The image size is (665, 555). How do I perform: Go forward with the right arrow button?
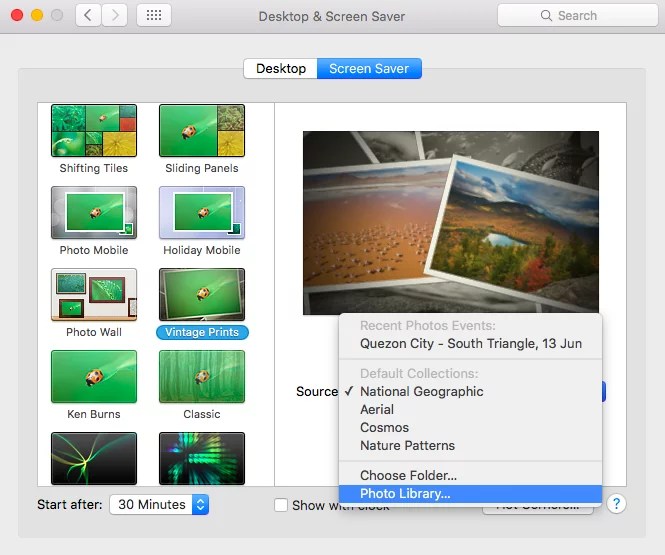[115, 15]
